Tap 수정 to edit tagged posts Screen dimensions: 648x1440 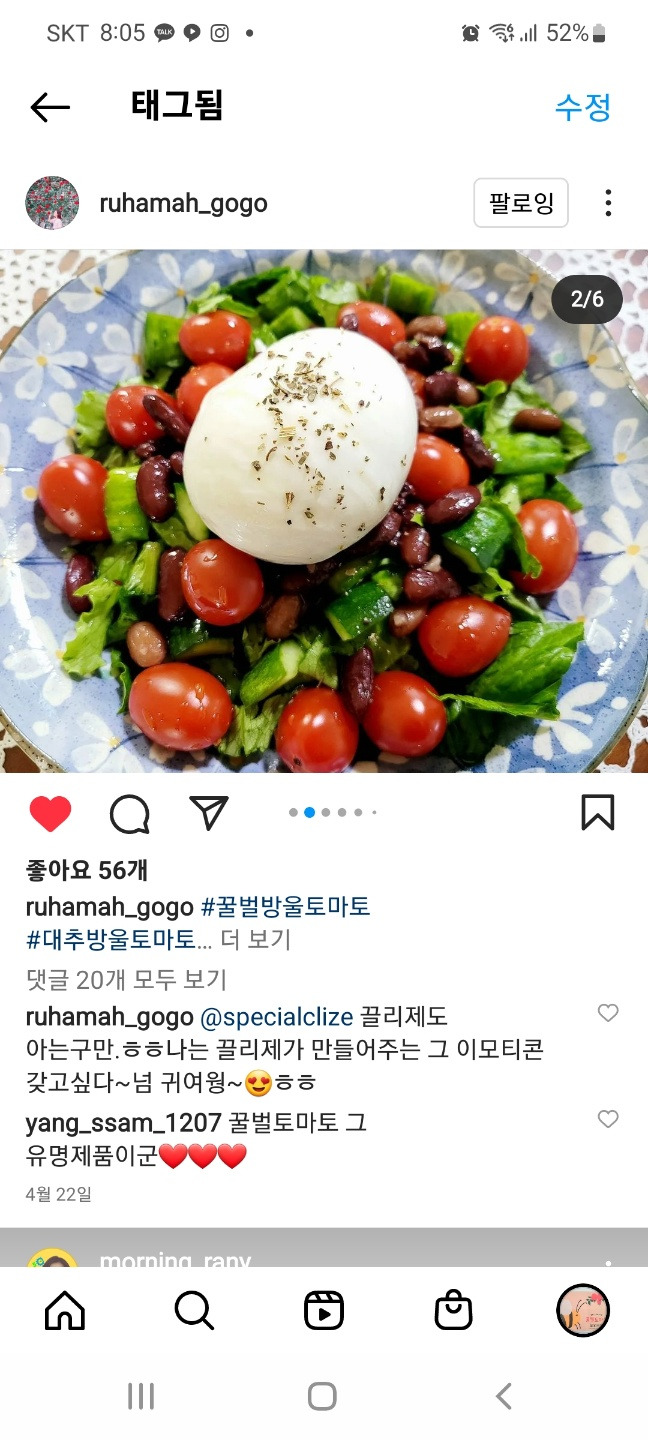pyautogui.click(x=583, y=107)
